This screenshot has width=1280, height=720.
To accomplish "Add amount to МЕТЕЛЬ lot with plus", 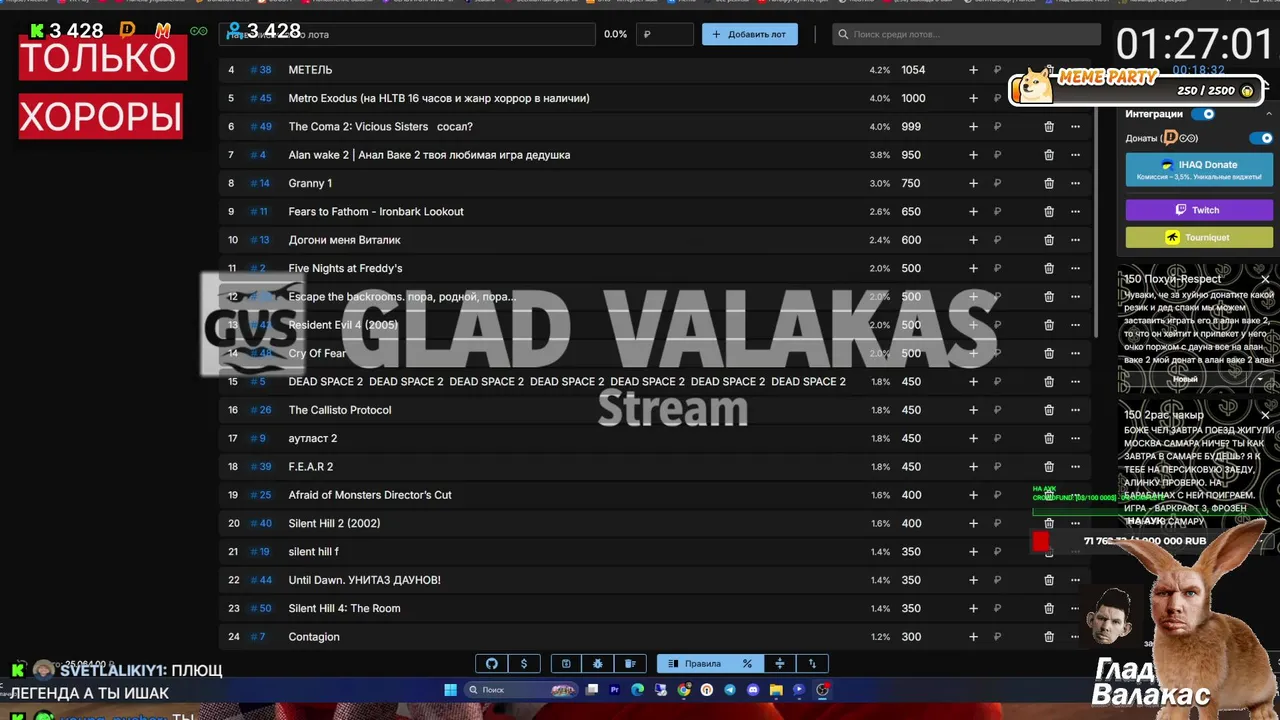I will [x=973, y=70].
